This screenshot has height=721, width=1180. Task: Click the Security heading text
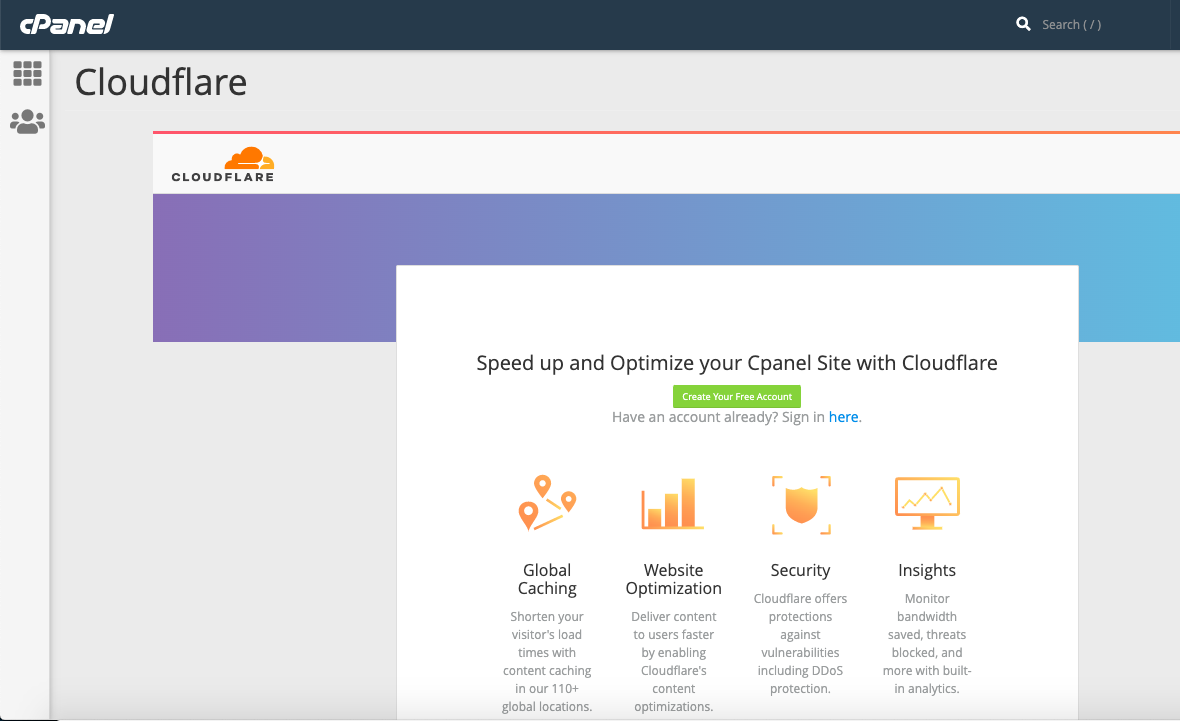(x=800, y=570)
